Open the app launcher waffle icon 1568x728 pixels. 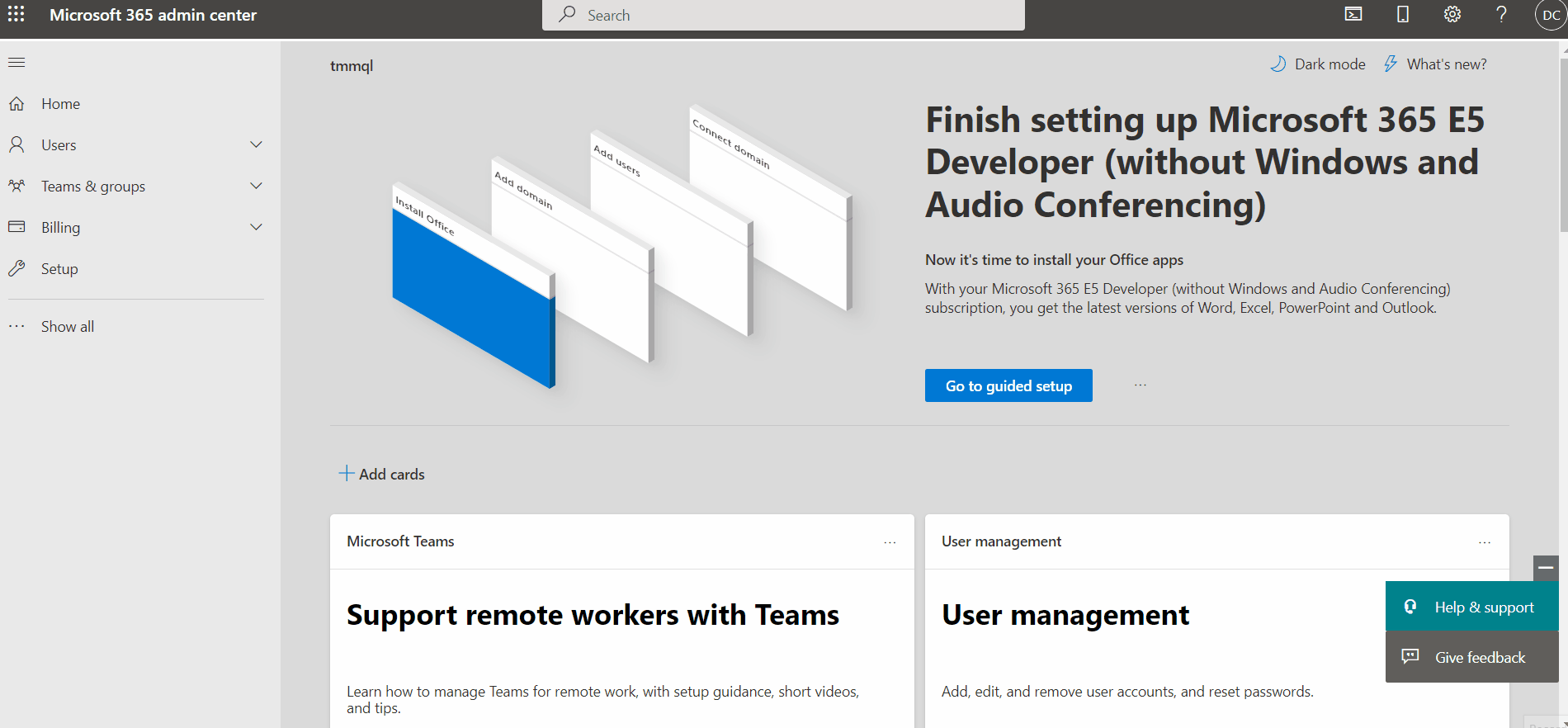pyautogui.click(x=16, y=15)
